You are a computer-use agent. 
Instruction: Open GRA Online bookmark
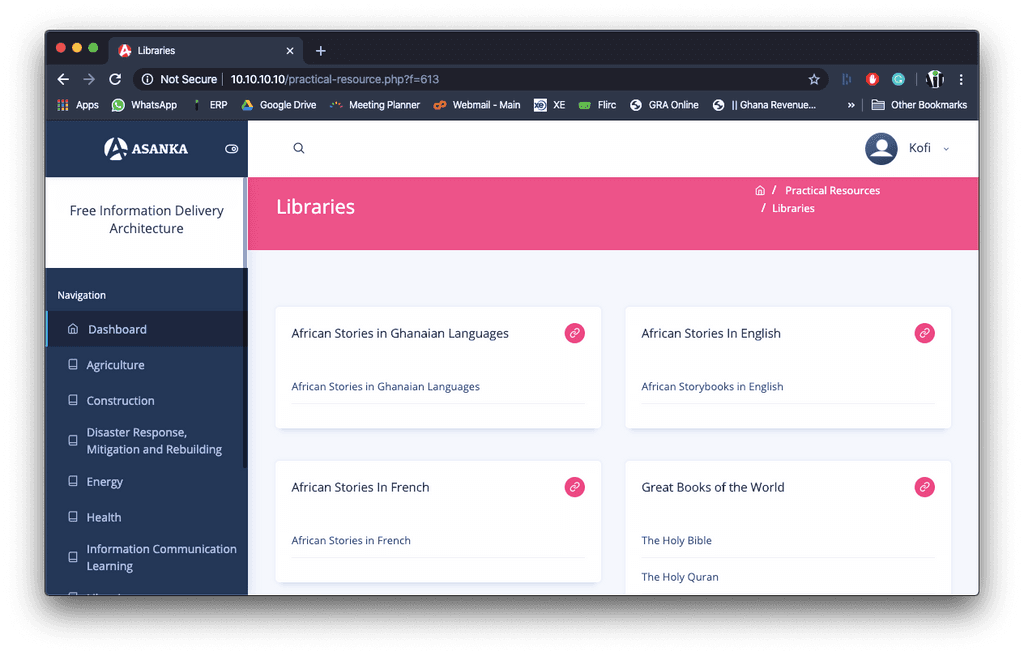point(664,104)
